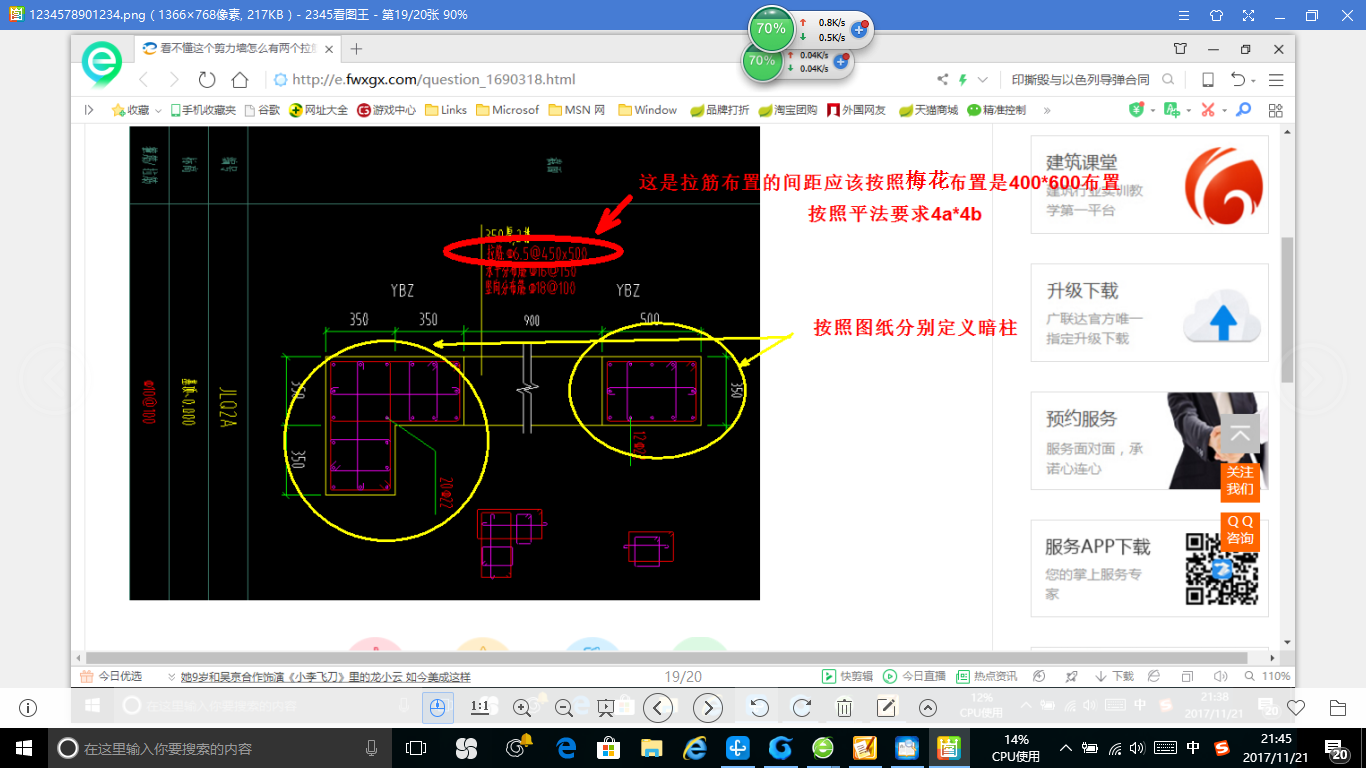Set image to 1:1 actual size

[x=479, y=708]
